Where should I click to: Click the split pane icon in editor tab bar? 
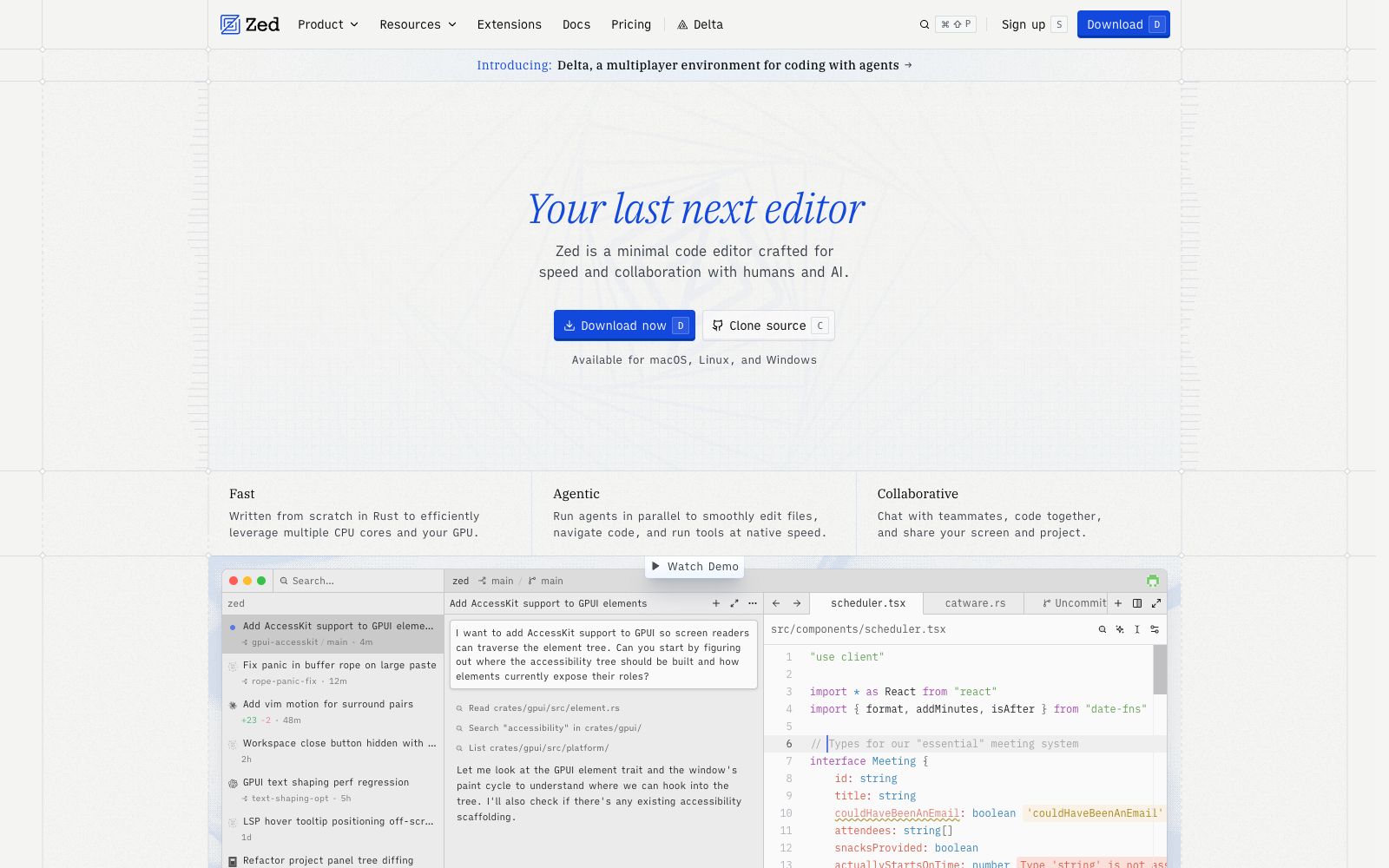[x=1137, y=603]
